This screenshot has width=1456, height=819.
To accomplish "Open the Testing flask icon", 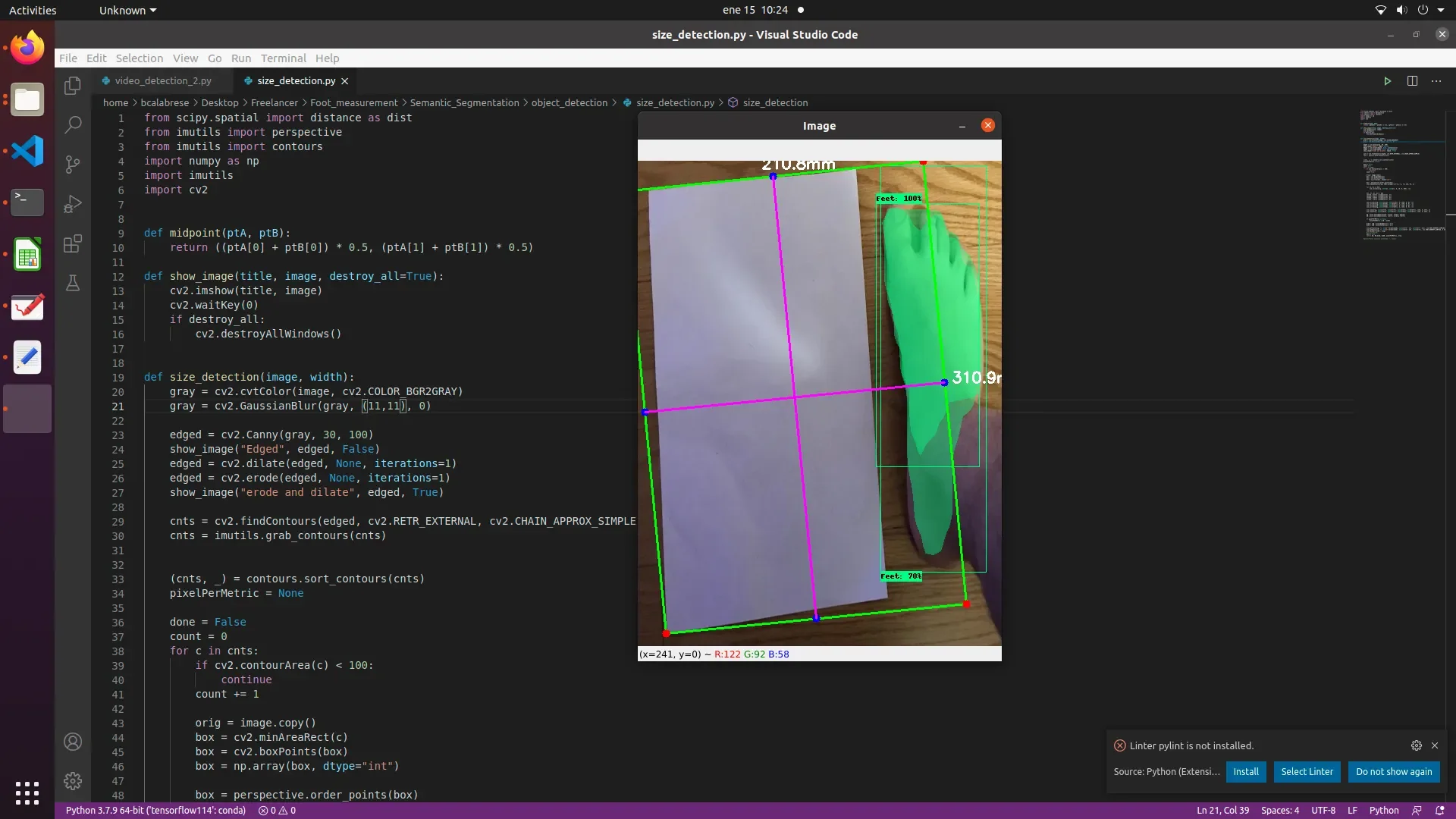I will tap(73, 283).
